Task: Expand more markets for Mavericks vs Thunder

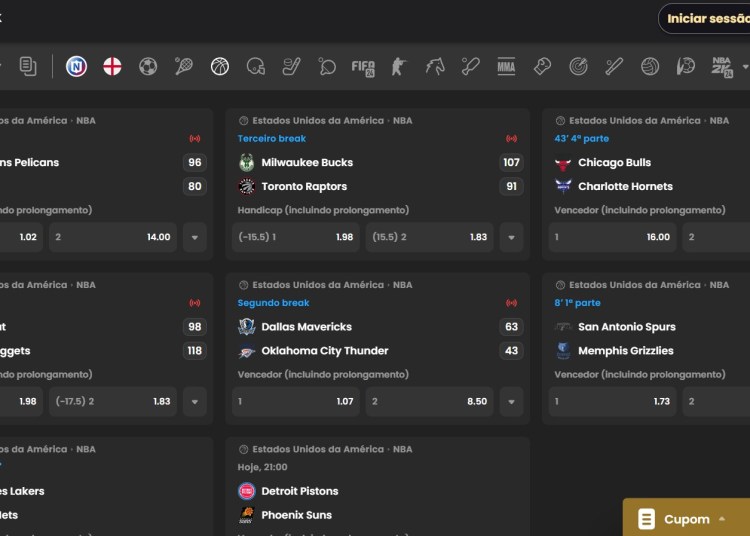Action: (x=511, y=401)
